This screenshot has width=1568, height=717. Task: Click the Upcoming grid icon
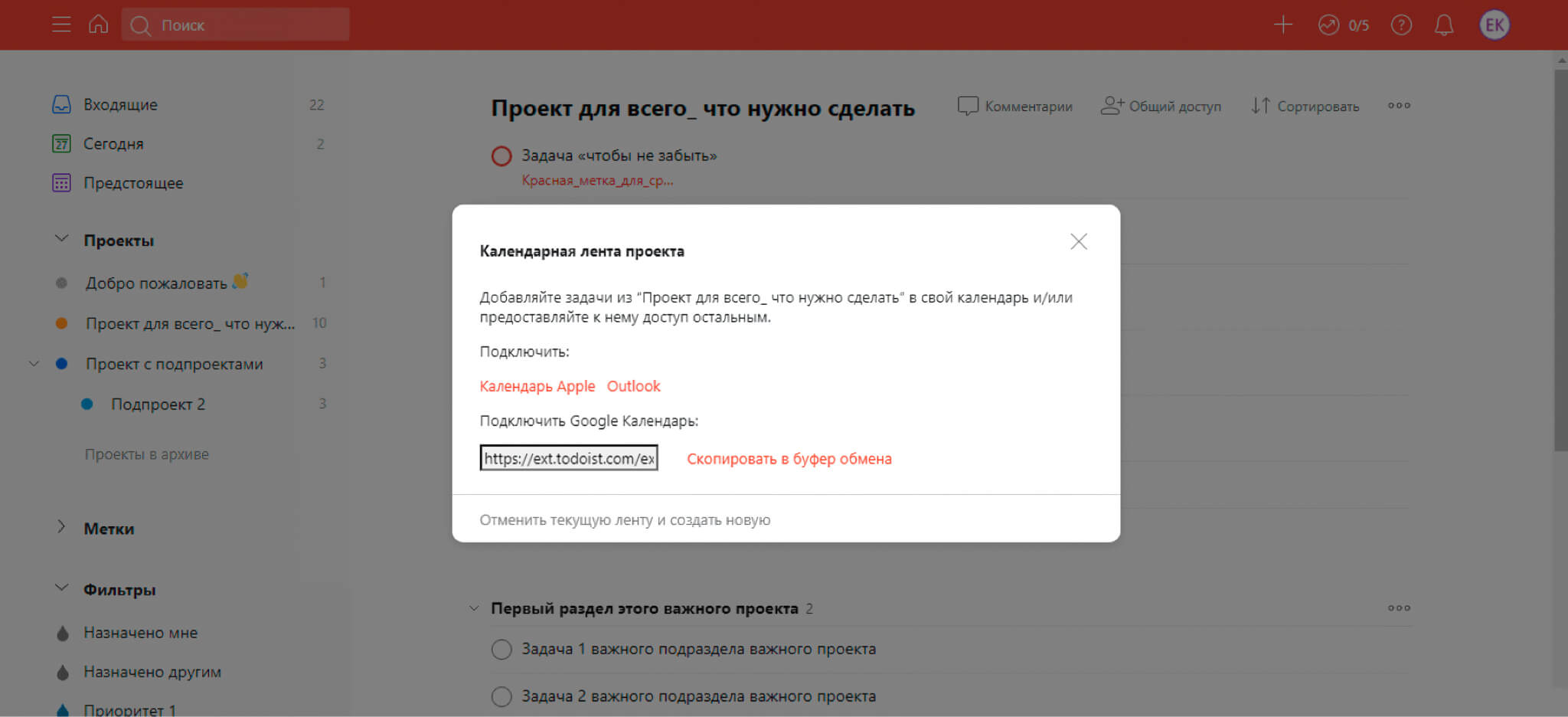[61, 183]
